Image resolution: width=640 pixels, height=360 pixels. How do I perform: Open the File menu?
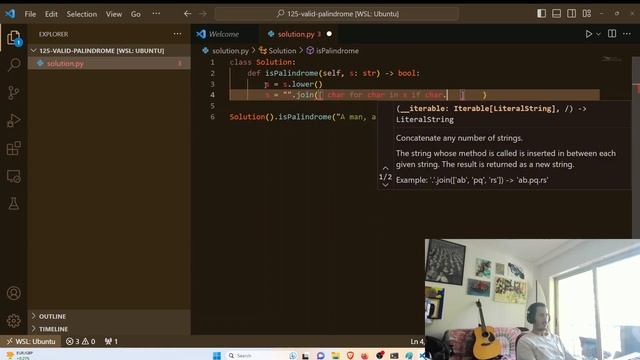[x=30, y=14]
